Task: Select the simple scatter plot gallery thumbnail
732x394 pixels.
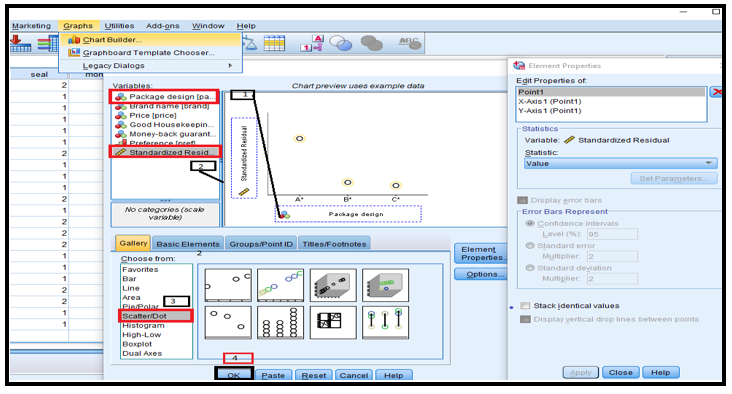Action: tap(228, 285)
